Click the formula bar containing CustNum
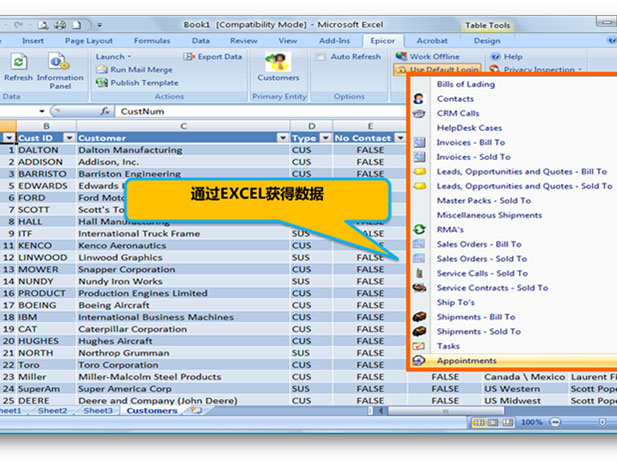This screenshot has height=464, width=617. point(260,111)
